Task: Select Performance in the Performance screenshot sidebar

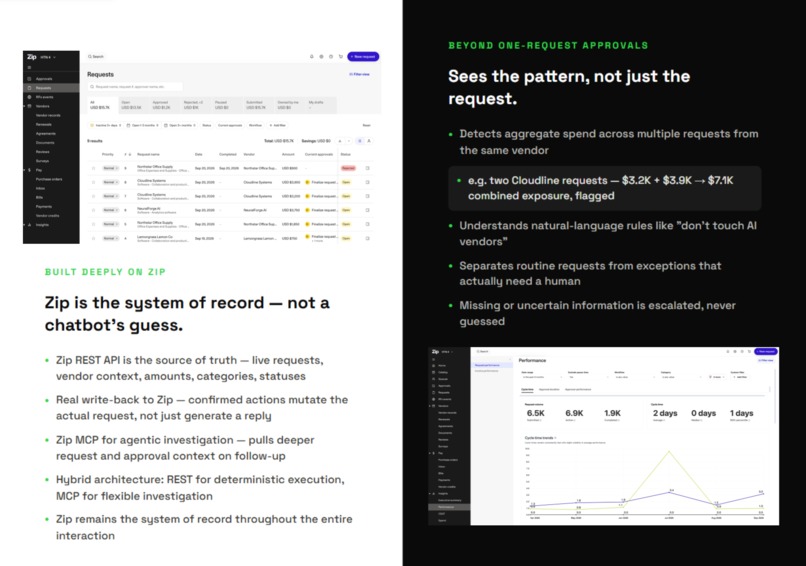Action: 449,507
